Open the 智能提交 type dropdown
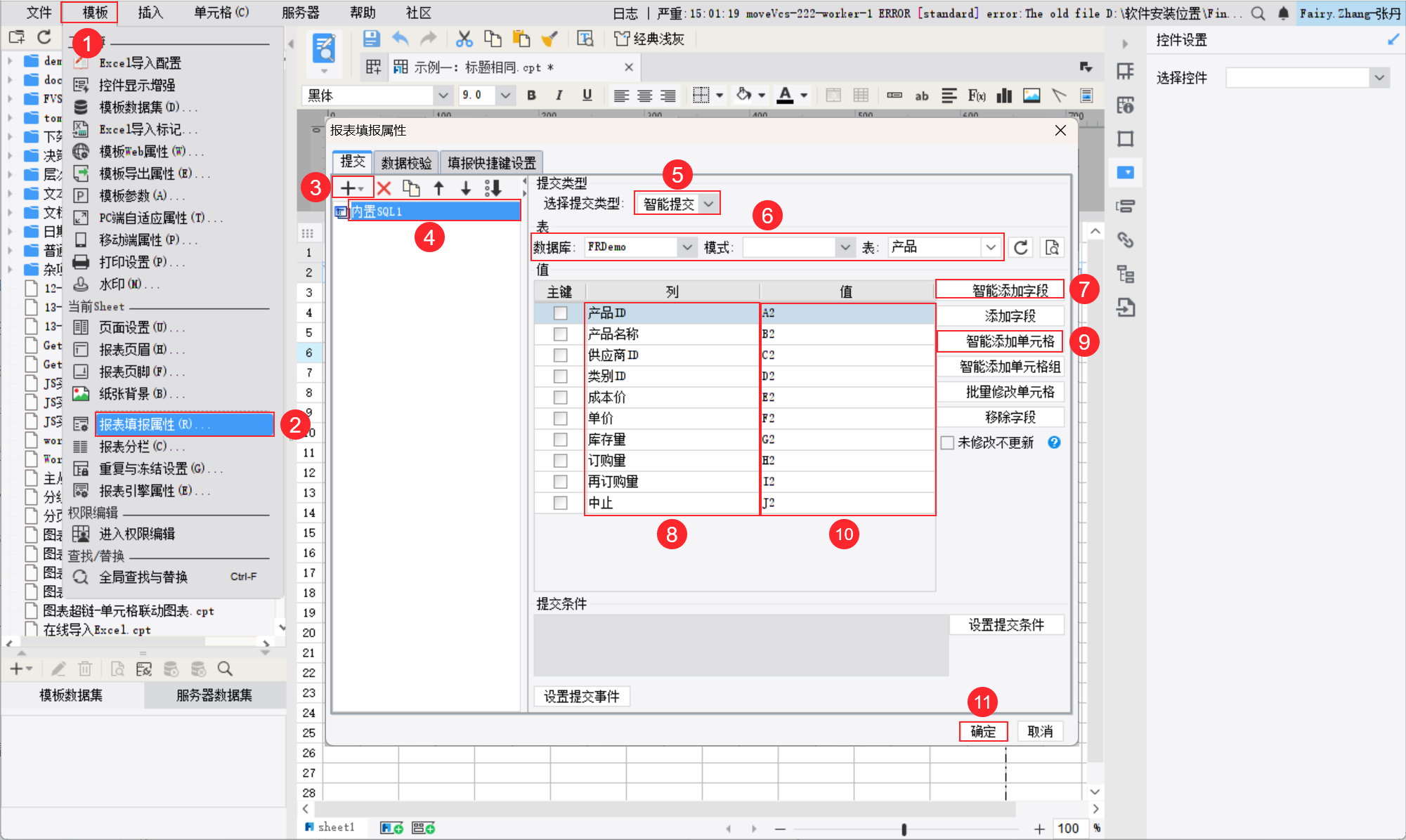This screenshot has height=840, width=1406. coord(709,204)
